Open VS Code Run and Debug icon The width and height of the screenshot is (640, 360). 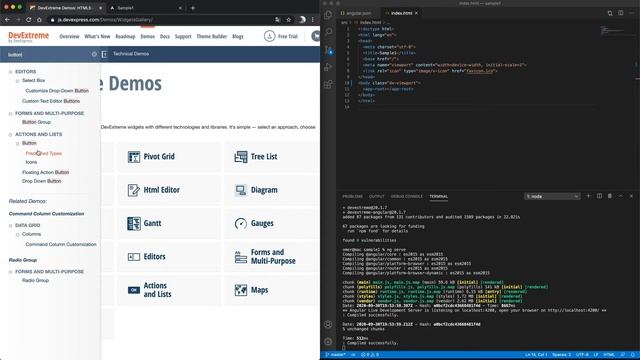coord(328,67)
